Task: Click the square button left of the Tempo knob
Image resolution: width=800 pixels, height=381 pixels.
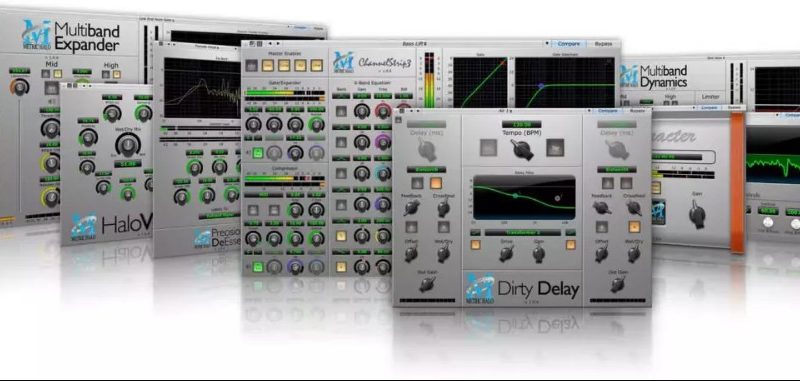Action: pos(489,147)
